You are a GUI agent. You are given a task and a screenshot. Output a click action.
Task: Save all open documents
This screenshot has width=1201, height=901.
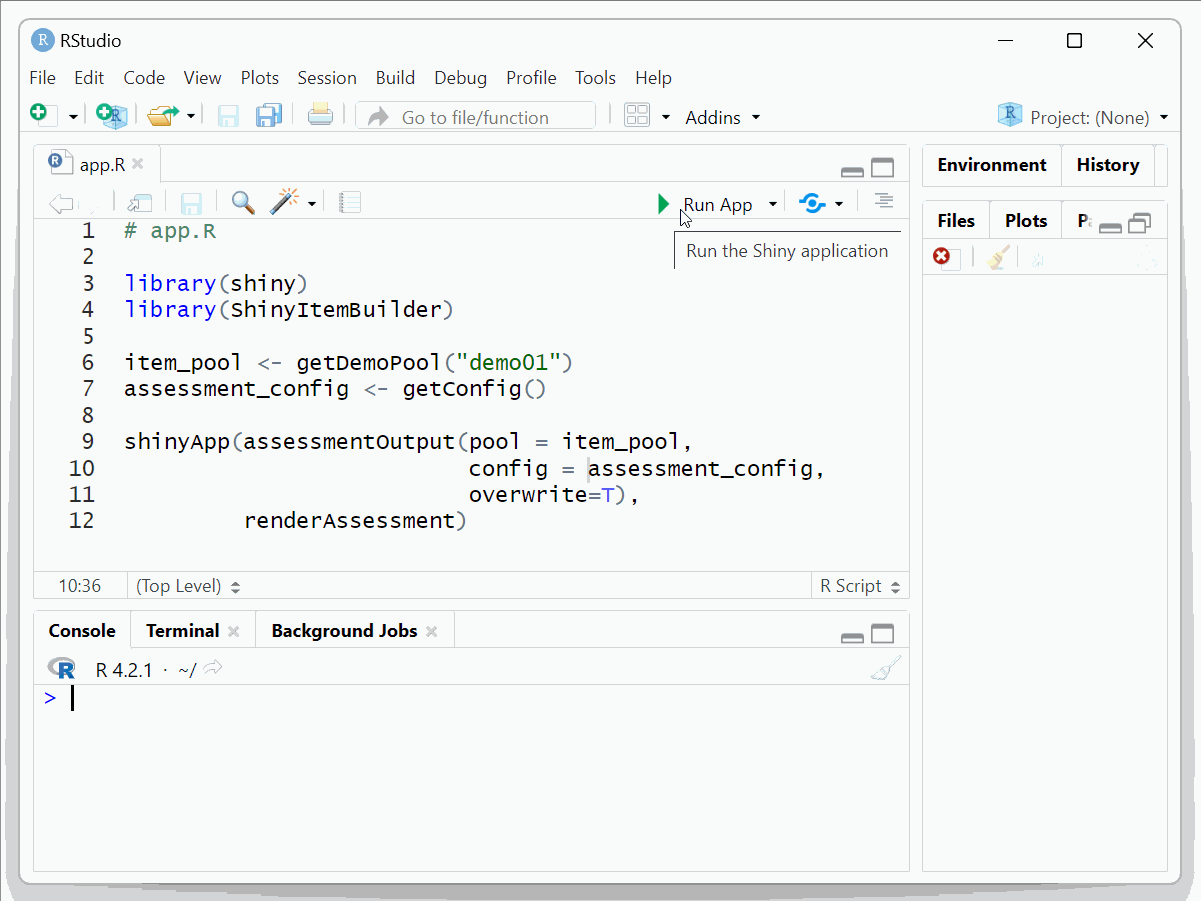[x=269, y=116]
